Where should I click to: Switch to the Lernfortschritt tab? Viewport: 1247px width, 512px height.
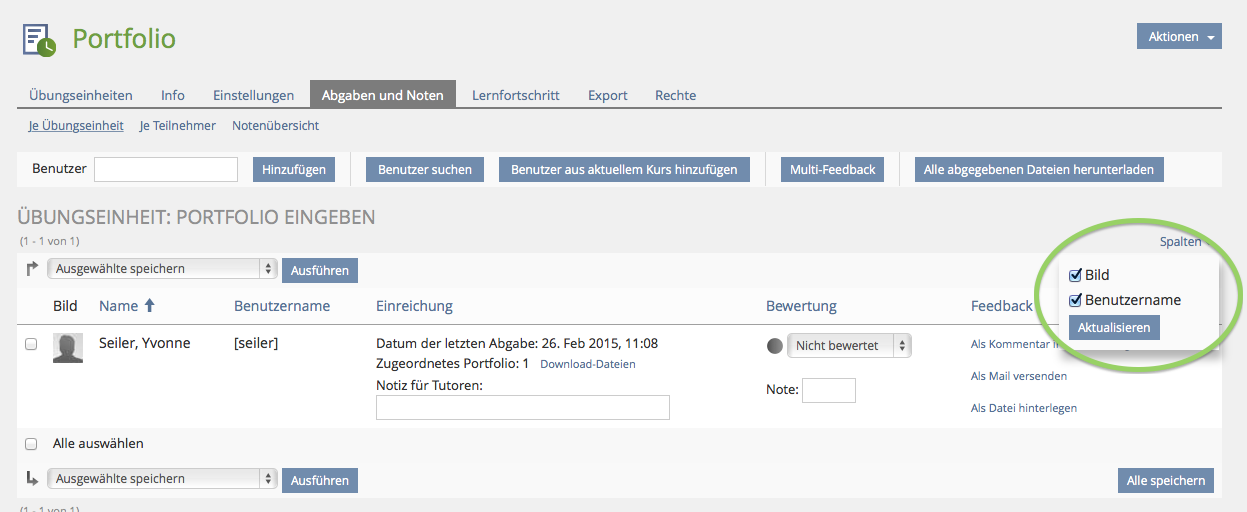coord(515,95)
